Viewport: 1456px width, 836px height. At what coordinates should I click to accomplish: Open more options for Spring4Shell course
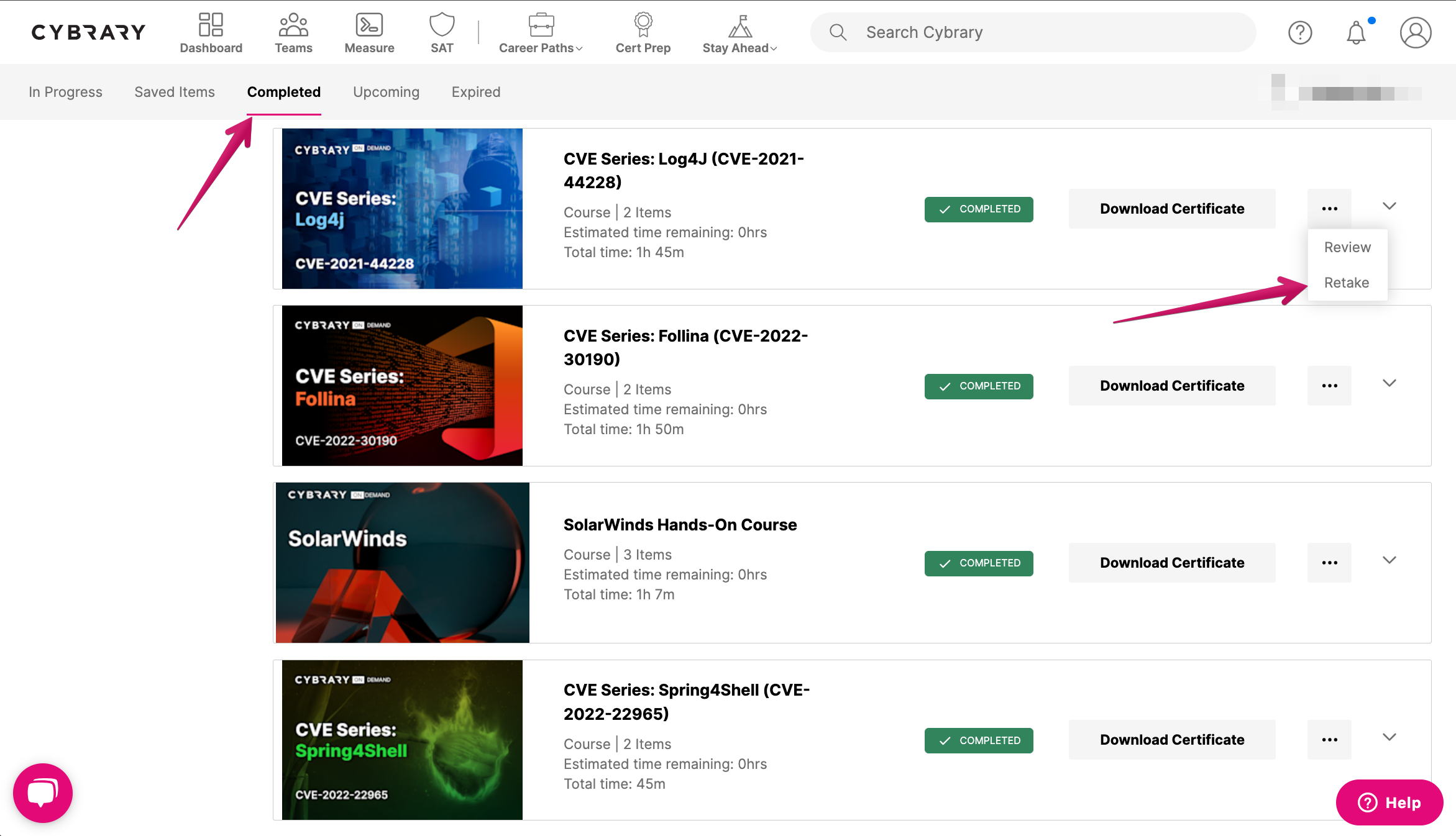tap(1329, 740)
